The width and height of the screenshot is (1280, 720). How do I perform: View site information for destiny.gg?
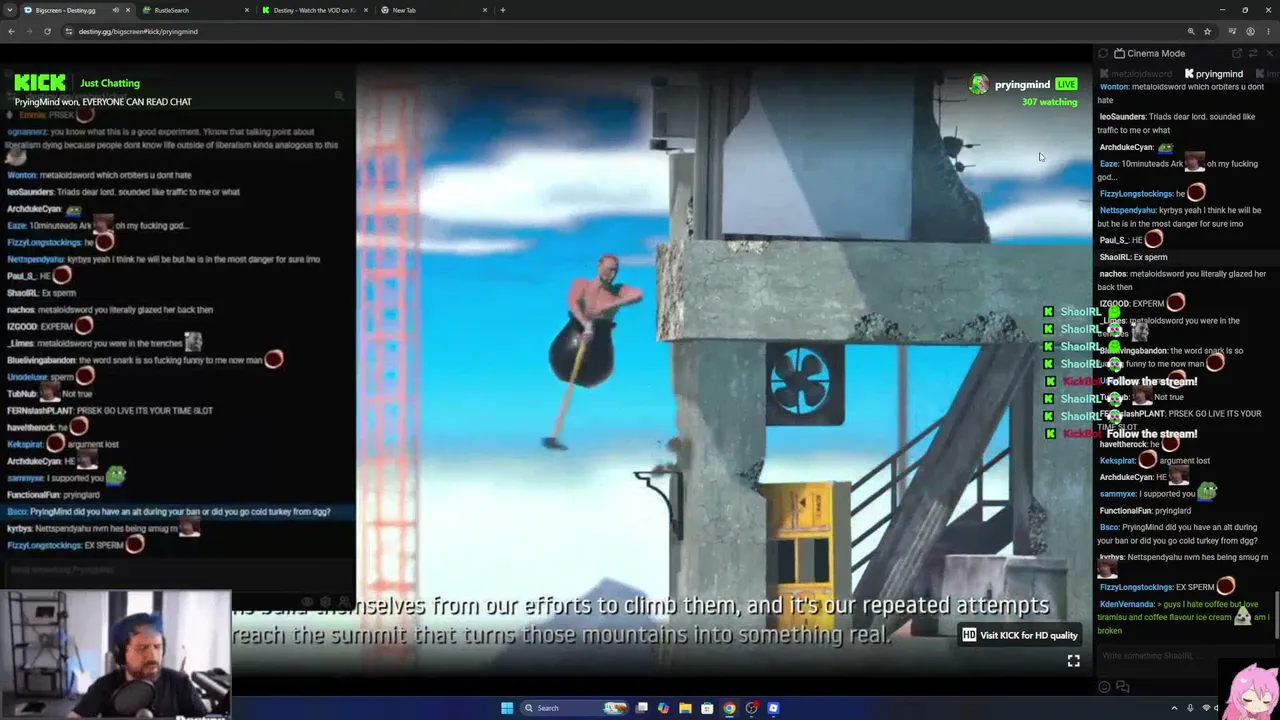tap(69, 31)
